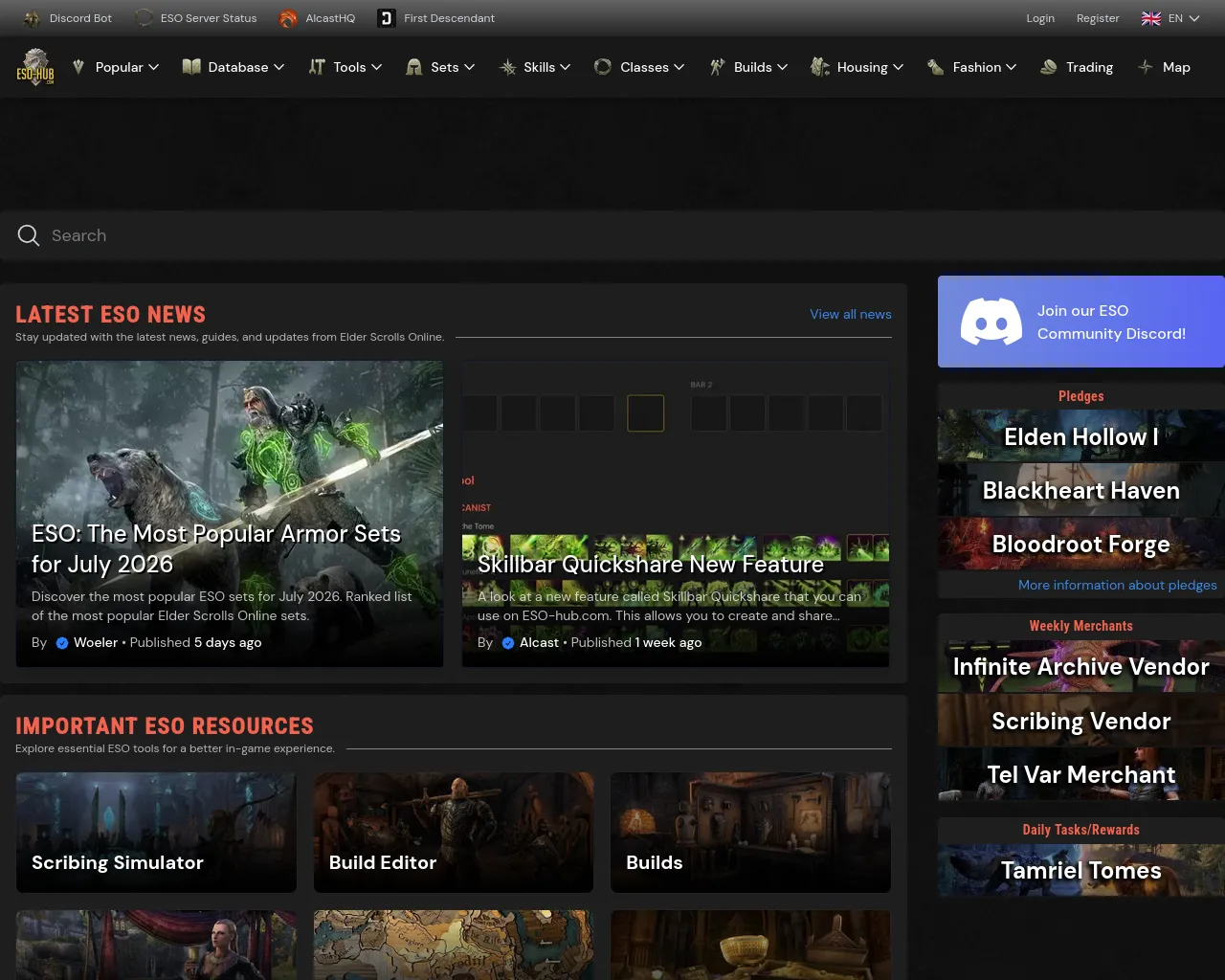Image resolution: width=1225 pixels, height=980 pixels.
Task: Click the Trading icon
Action: [x=1049, y=67]
